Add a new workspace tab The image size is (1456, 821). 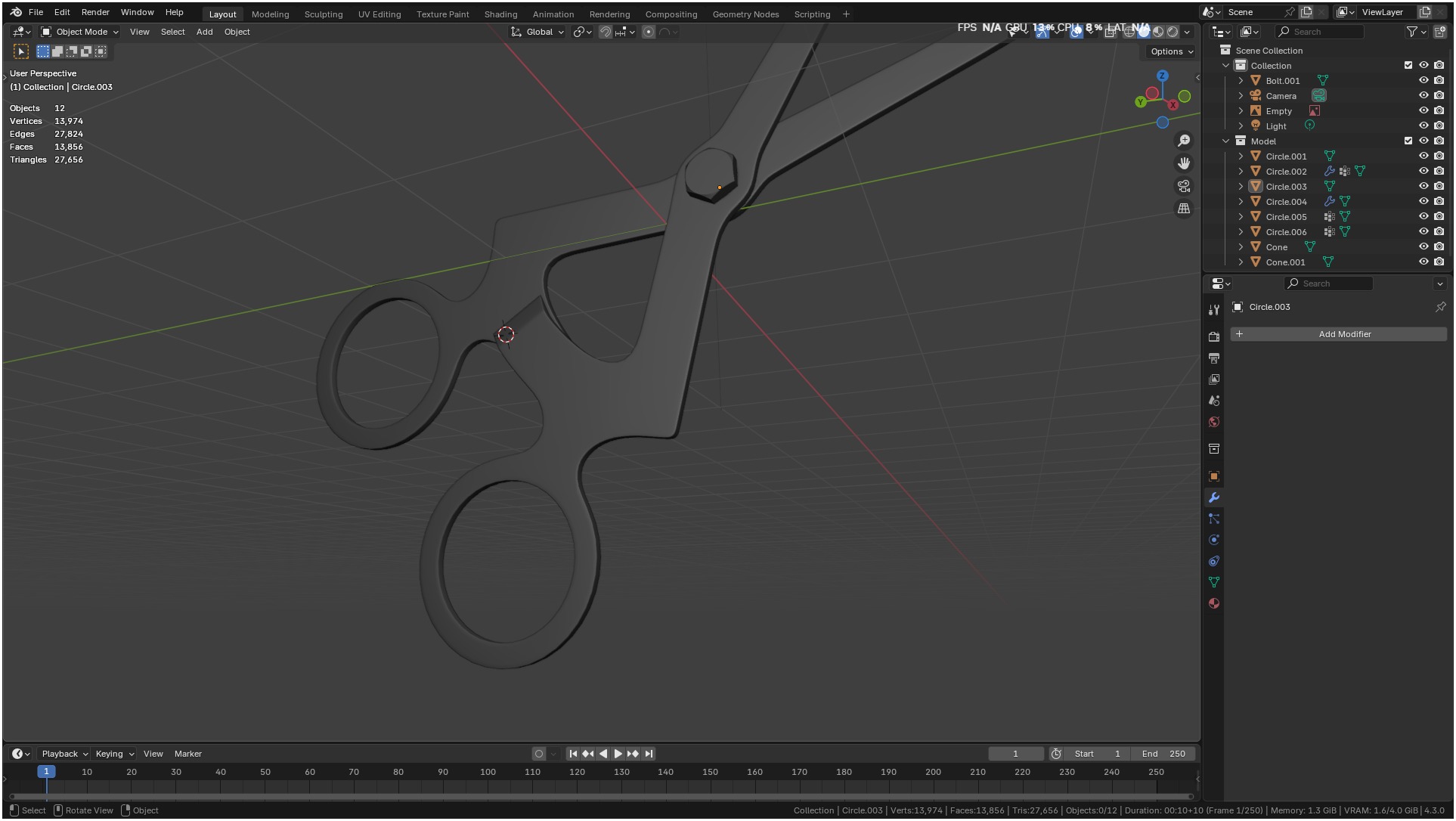coord(846,14)
